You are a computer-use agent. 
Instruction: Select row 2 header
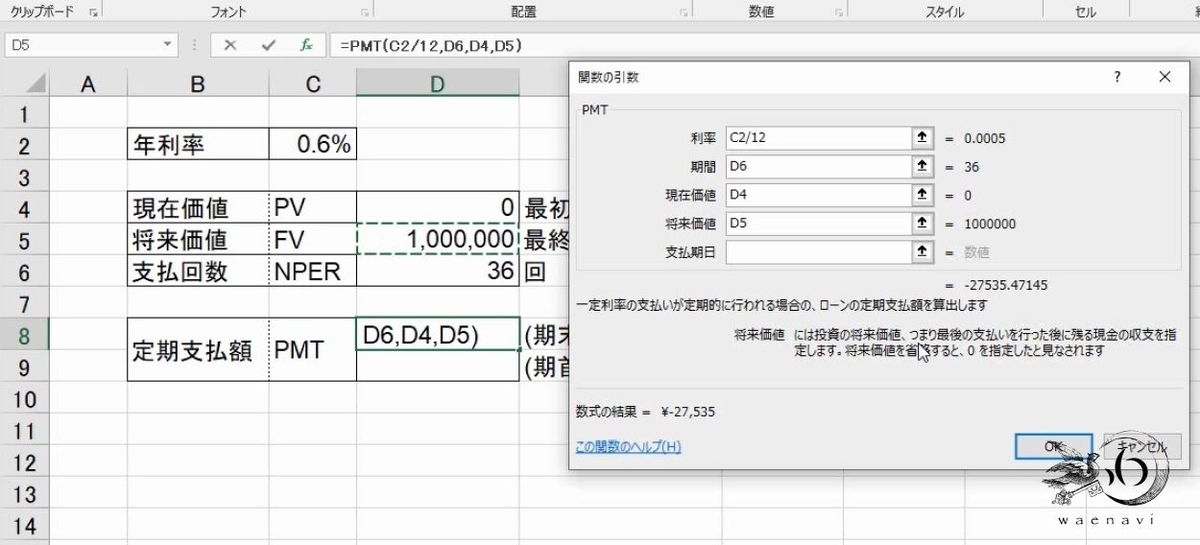tap(24, 146)
